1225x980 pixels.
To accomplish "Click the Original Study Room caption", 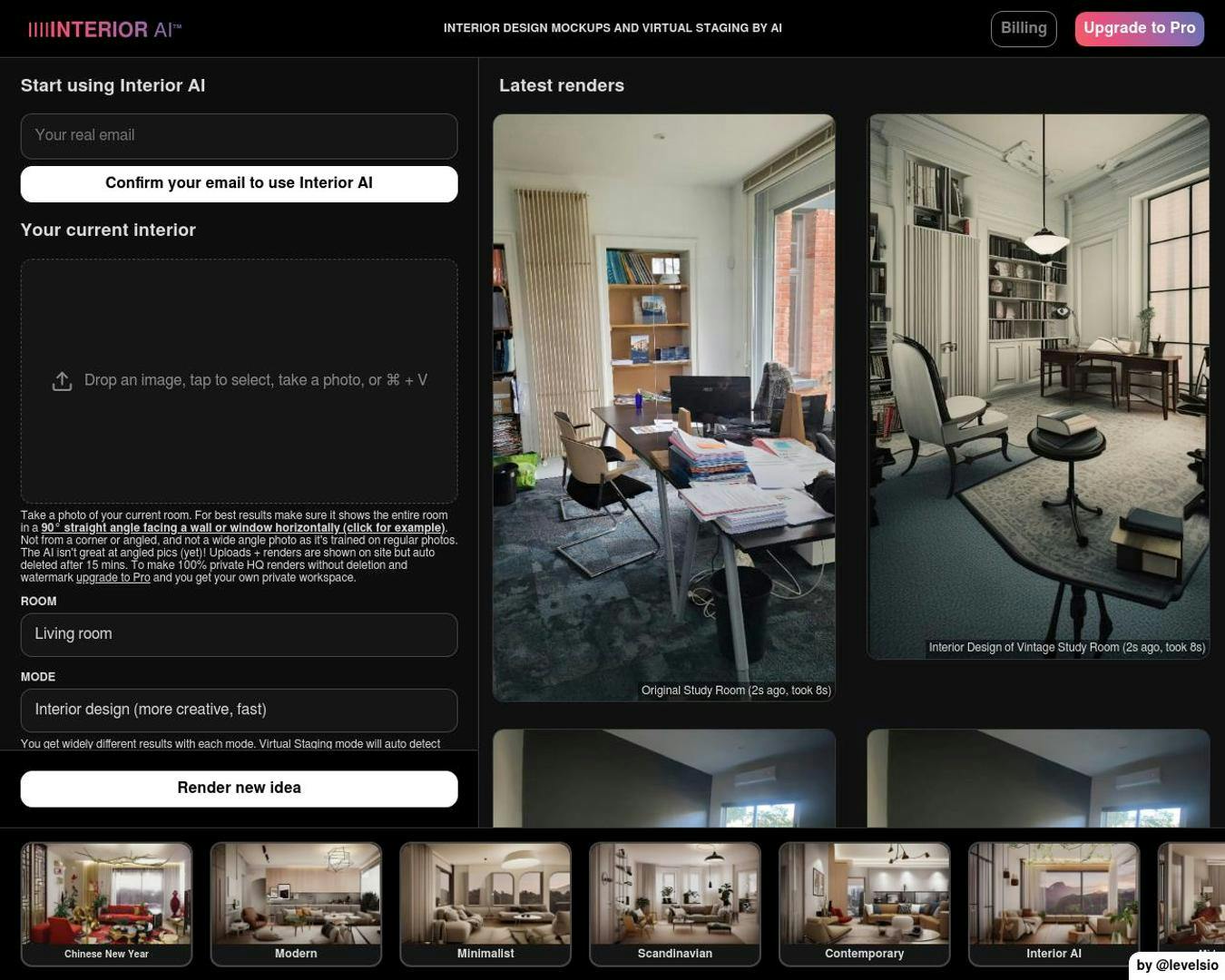I will [736, 691].
